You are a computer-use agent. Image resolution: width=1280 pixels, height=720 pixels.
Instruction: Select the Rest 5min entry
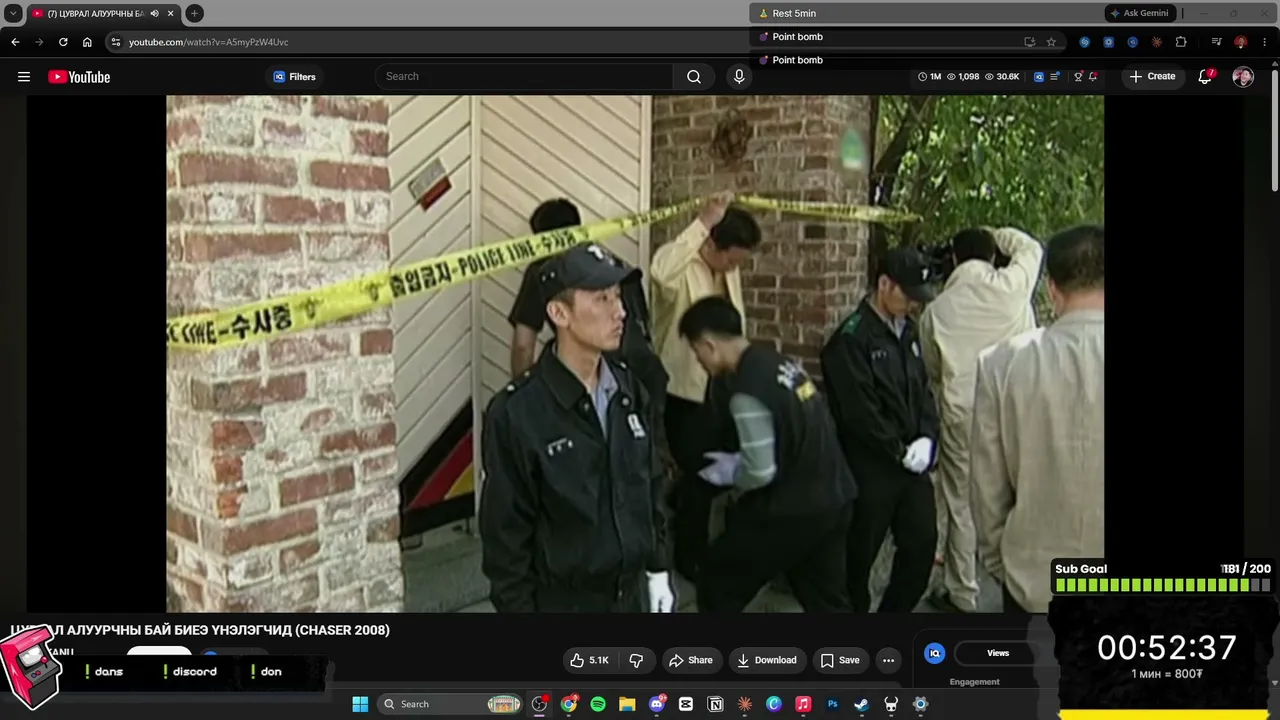794,13
